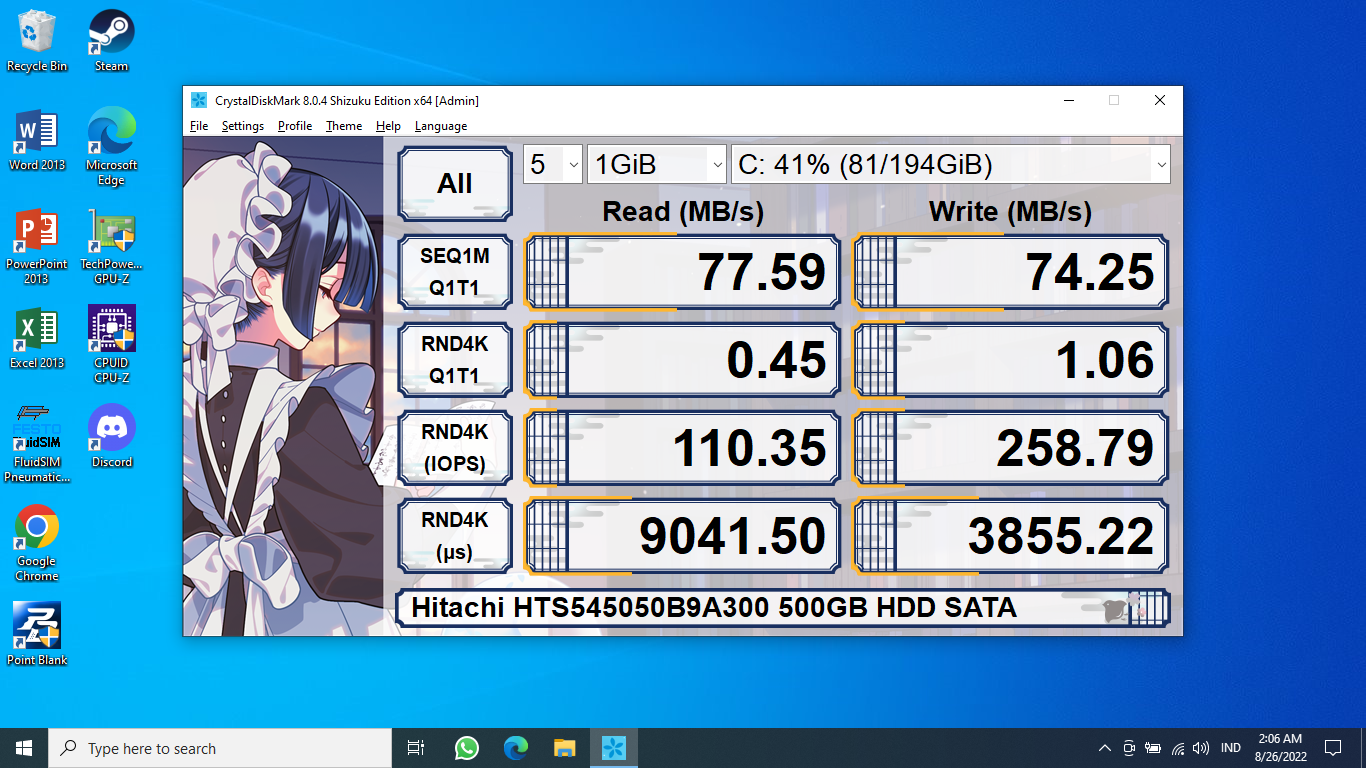Viewport: 1366px width, 768px height.
Task: Close the CrystalDiskMark window
Action: pos(1160,100)
